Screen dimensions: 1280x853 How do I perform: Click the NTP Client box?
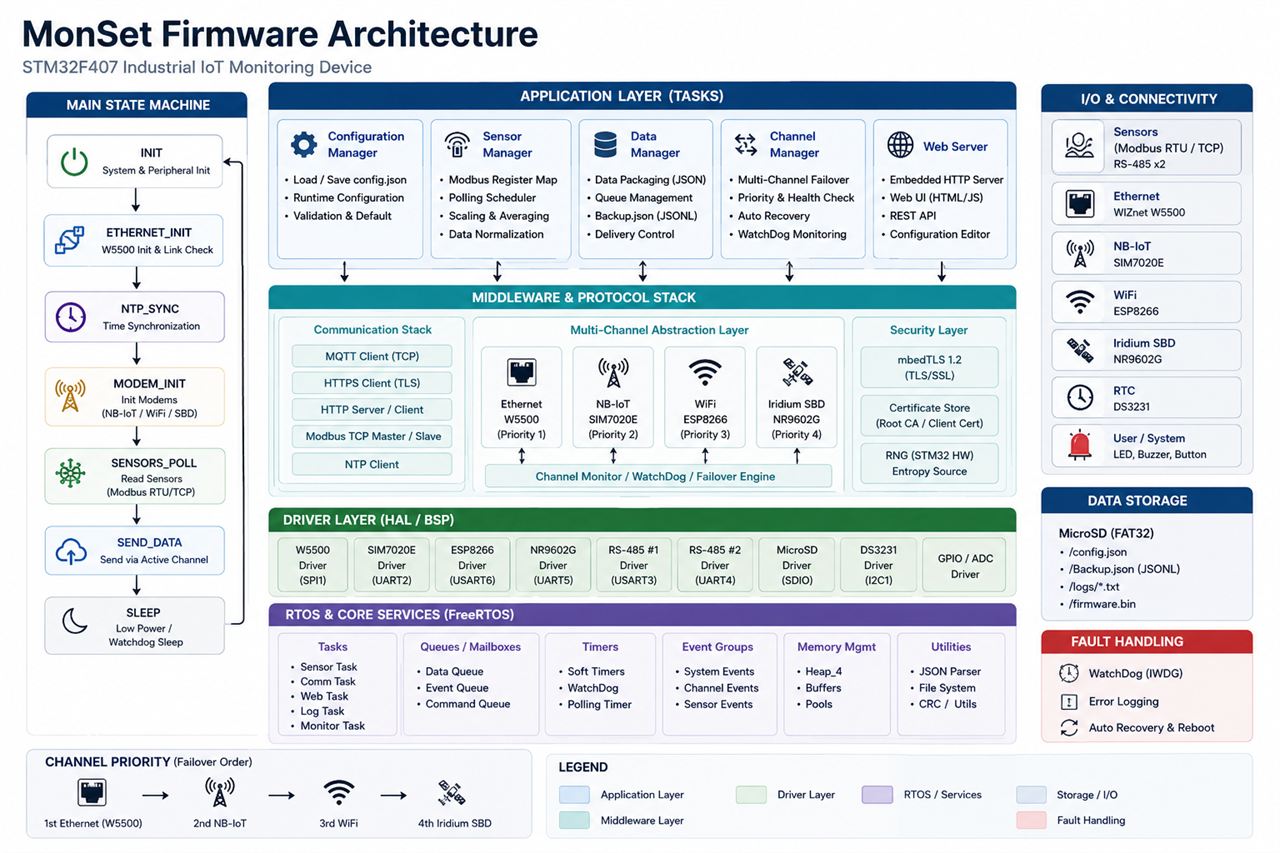[x=372, y=464]
